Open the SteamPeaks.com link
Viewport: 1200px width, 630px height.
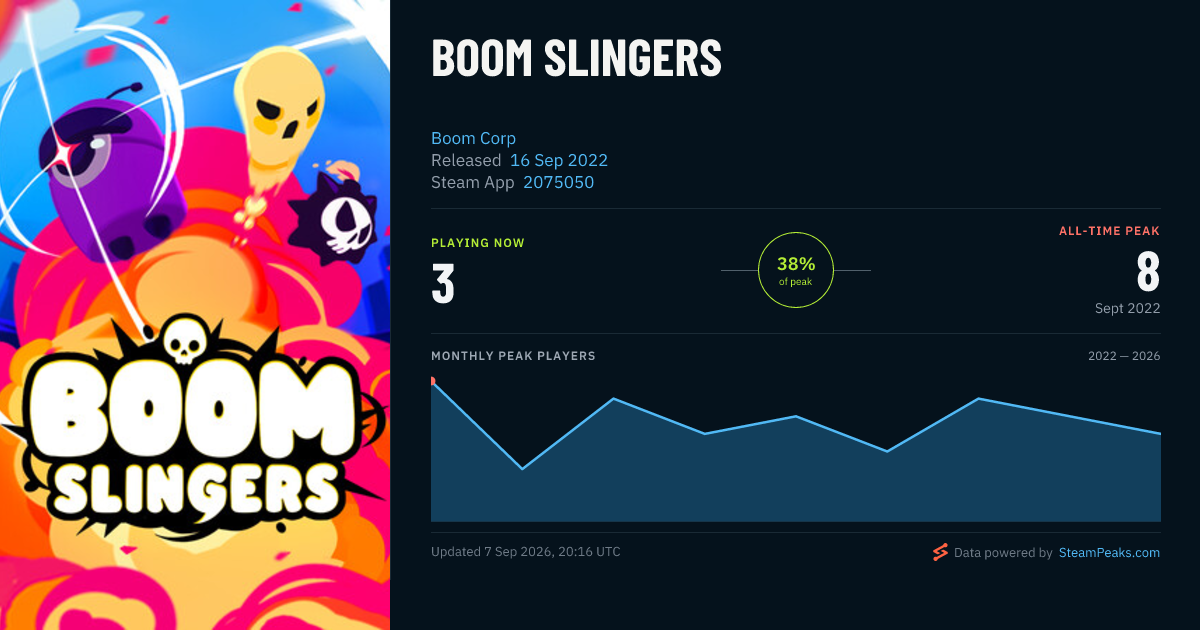tap(1109, 552)
